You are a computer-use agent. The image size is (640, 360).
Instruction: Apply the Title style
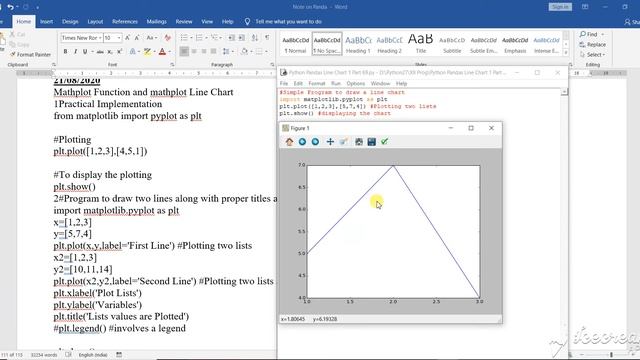click(420, 44)
